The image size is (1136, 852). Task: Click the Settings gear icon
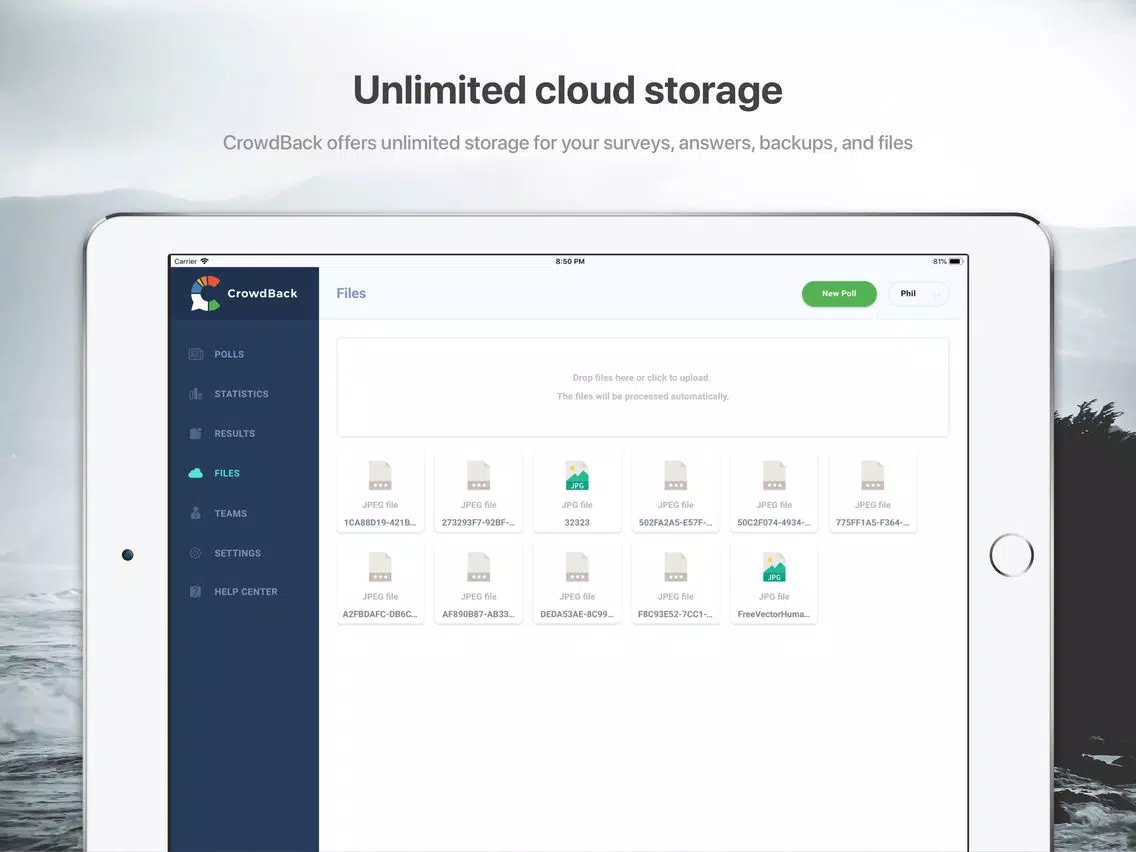pos(196,553)
